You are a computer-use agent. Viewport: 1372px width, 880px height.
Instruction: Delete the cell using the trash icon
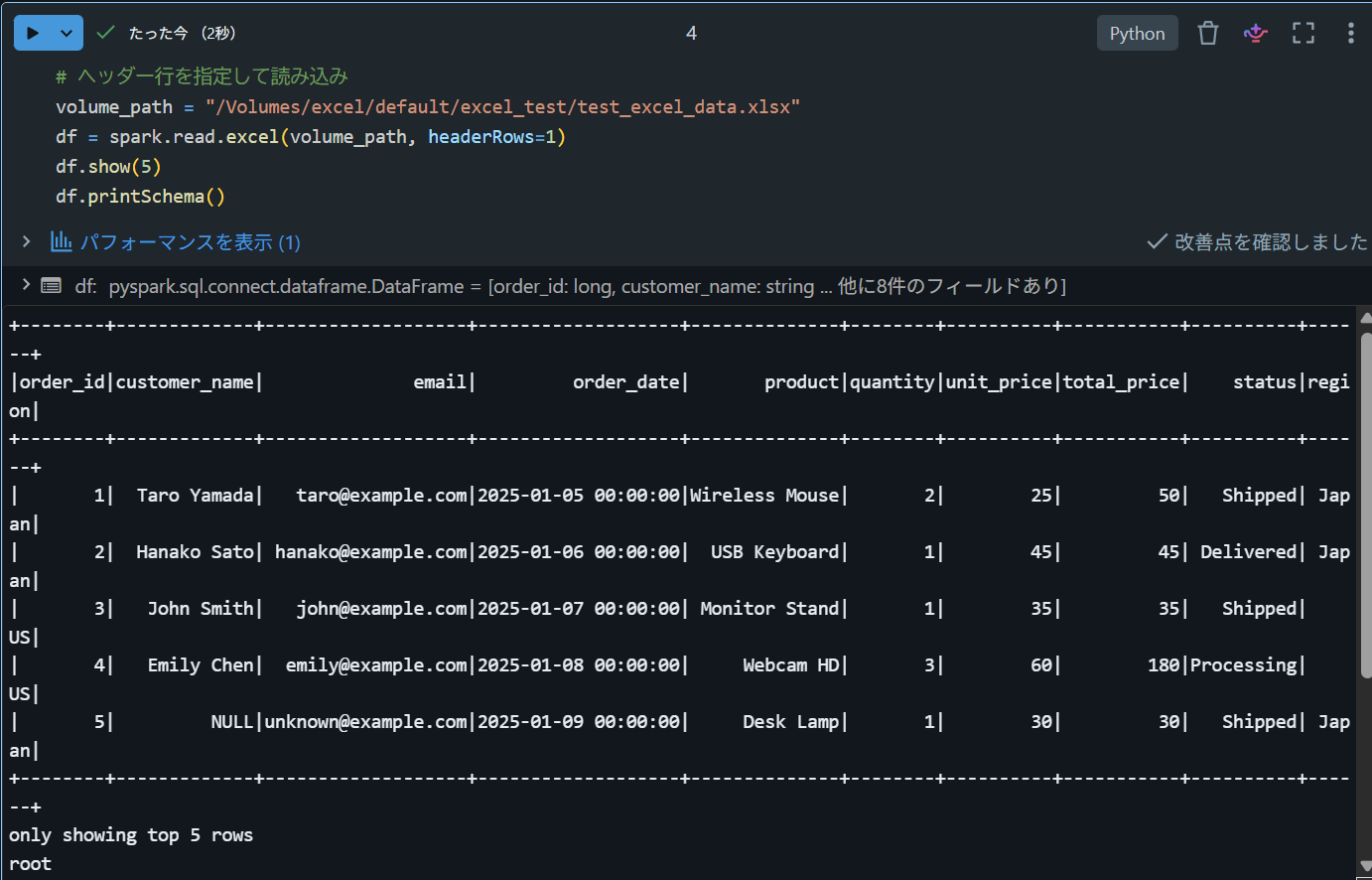click(x=1208, y=33)
